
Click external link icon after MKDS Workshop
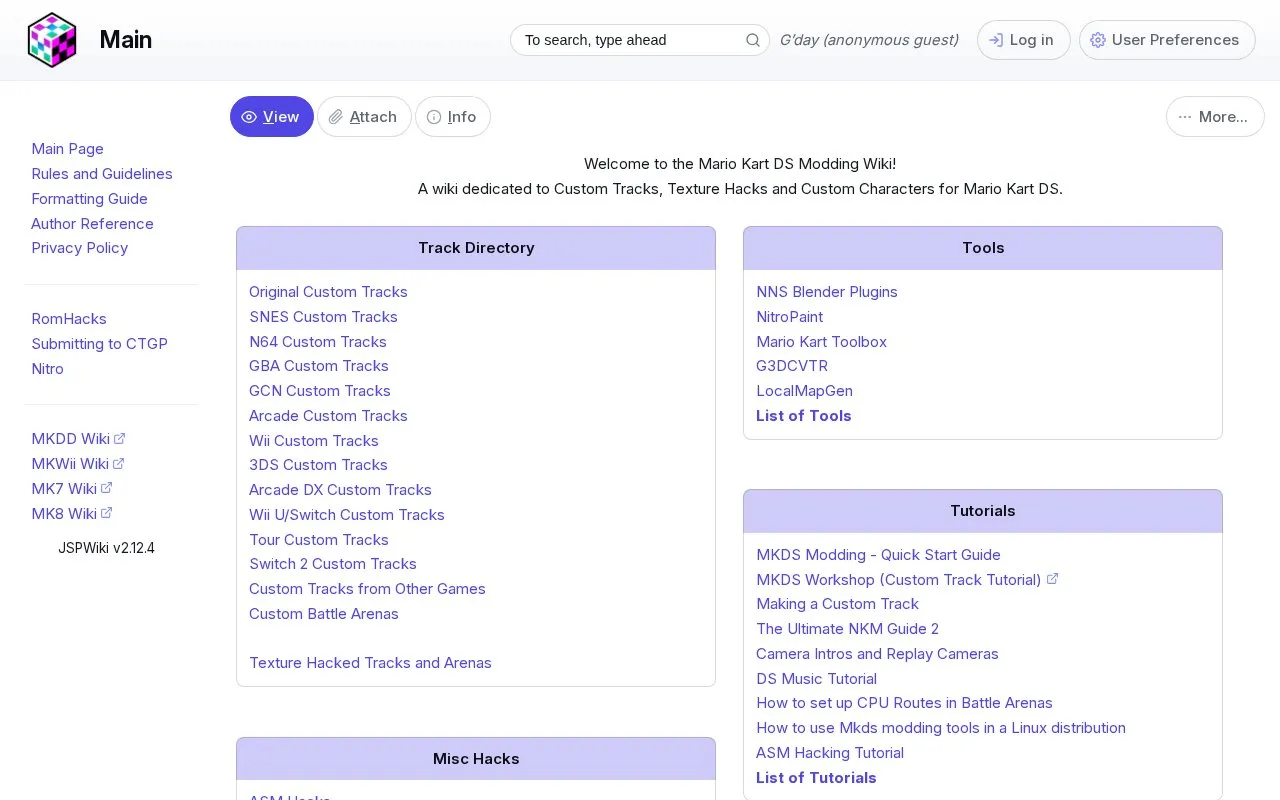click(x=1052, y=579)
